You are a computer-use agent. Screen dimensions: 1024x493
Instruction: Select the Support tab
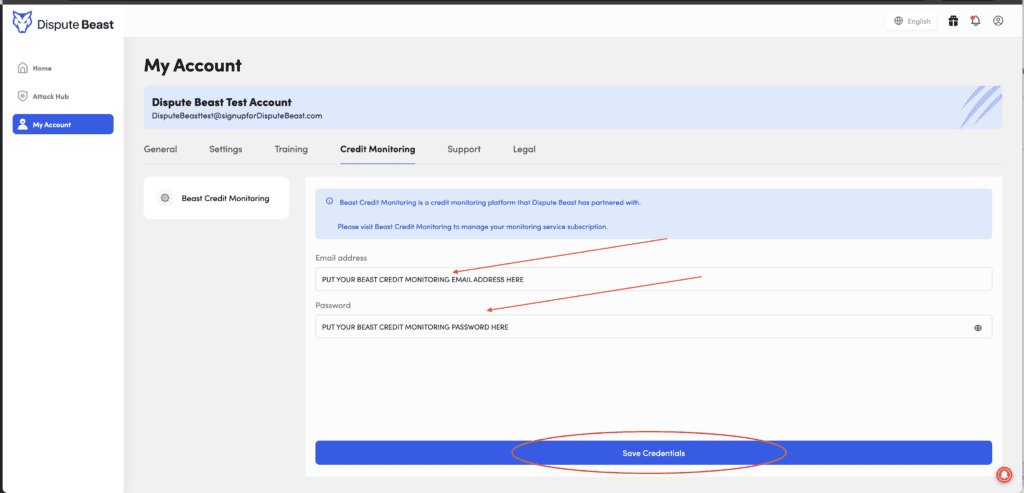pyautogui.click(x=464, y=149)
